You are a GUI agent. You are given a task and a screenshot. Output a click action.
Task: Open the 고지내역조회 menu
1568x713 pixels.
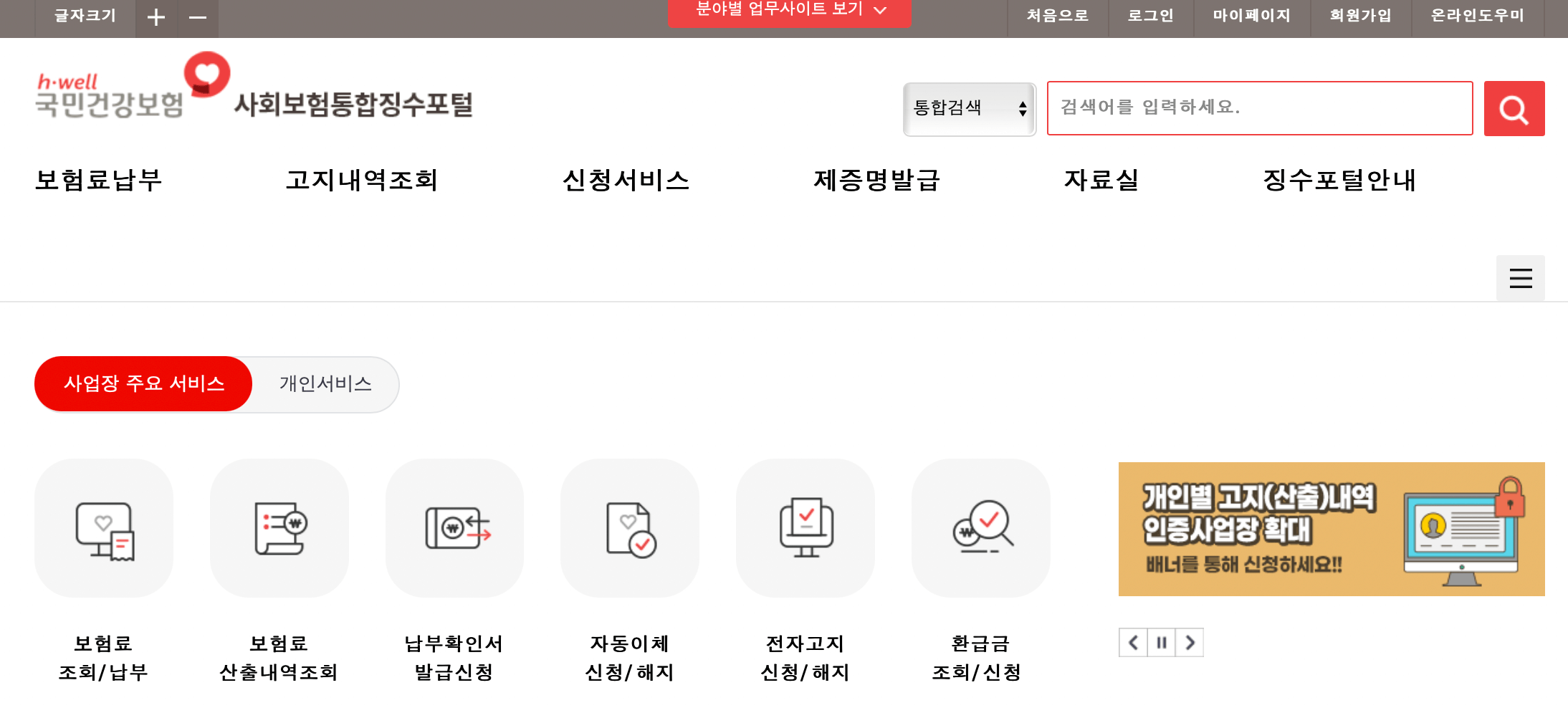tap(362, 181)
